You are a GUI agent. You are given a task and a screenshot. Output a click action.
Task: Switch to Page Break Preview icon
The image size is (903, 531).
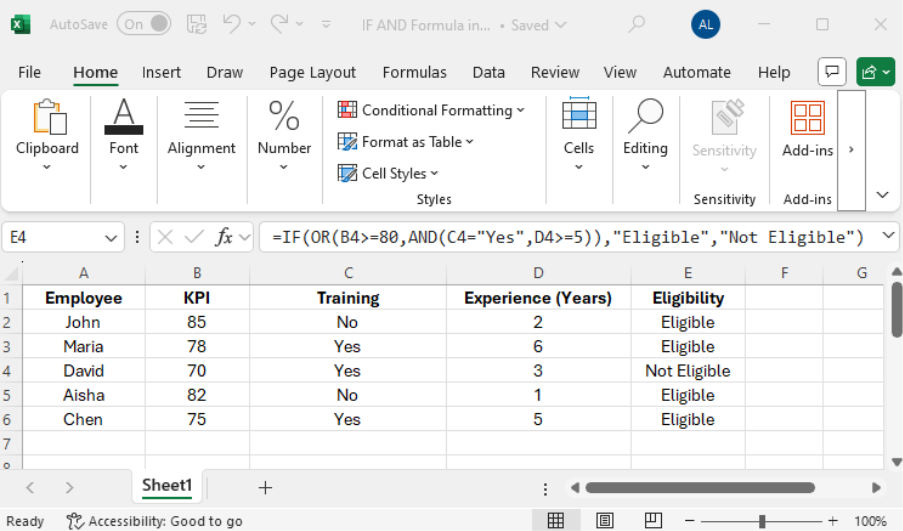[x=653, y=521]
